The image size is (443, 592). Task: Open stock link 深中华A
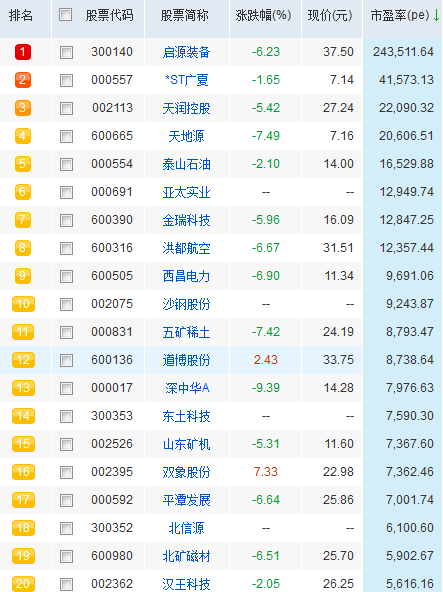point(187,388)
